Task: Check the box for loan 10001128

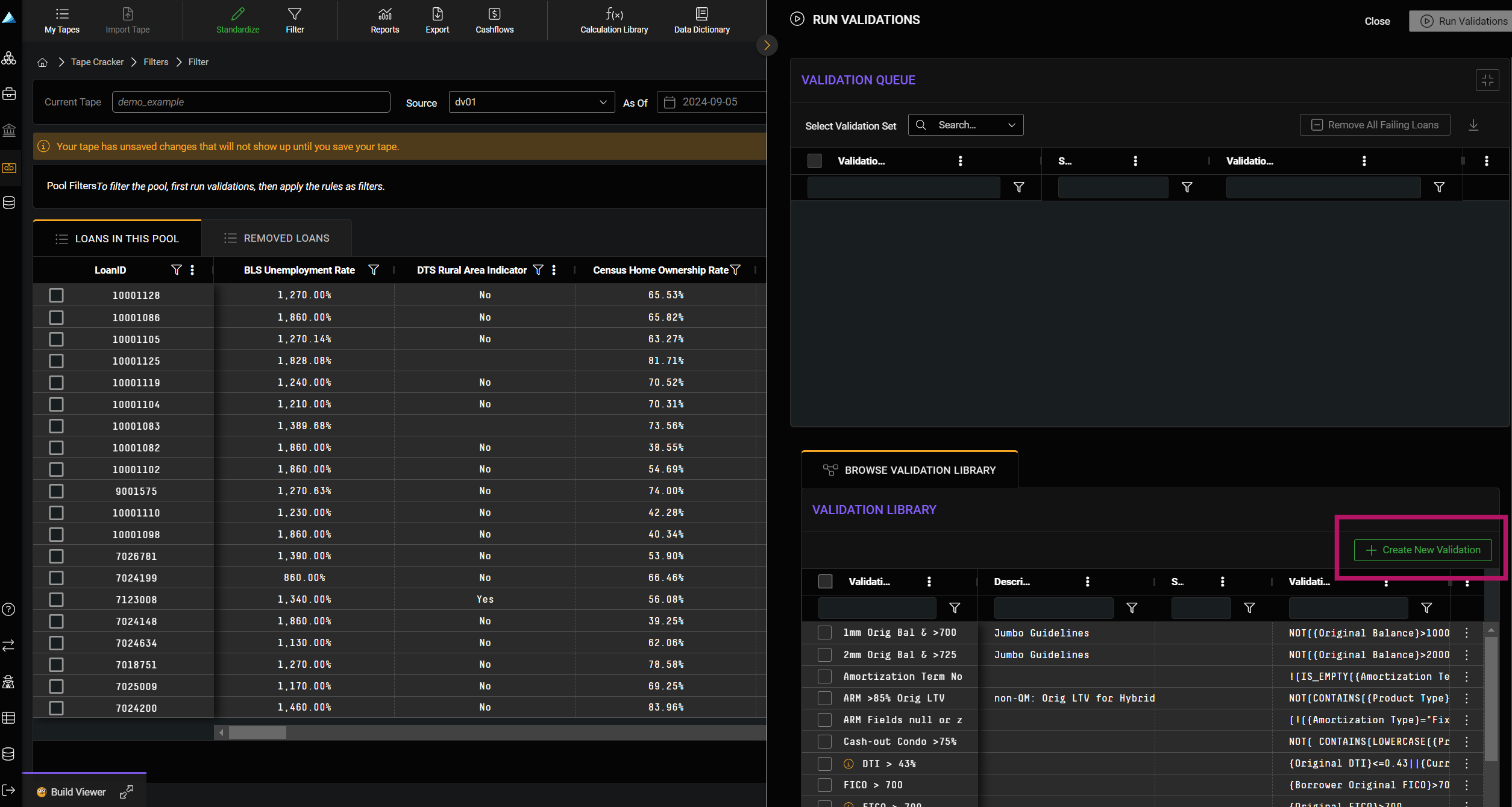Action: (56, 295)
